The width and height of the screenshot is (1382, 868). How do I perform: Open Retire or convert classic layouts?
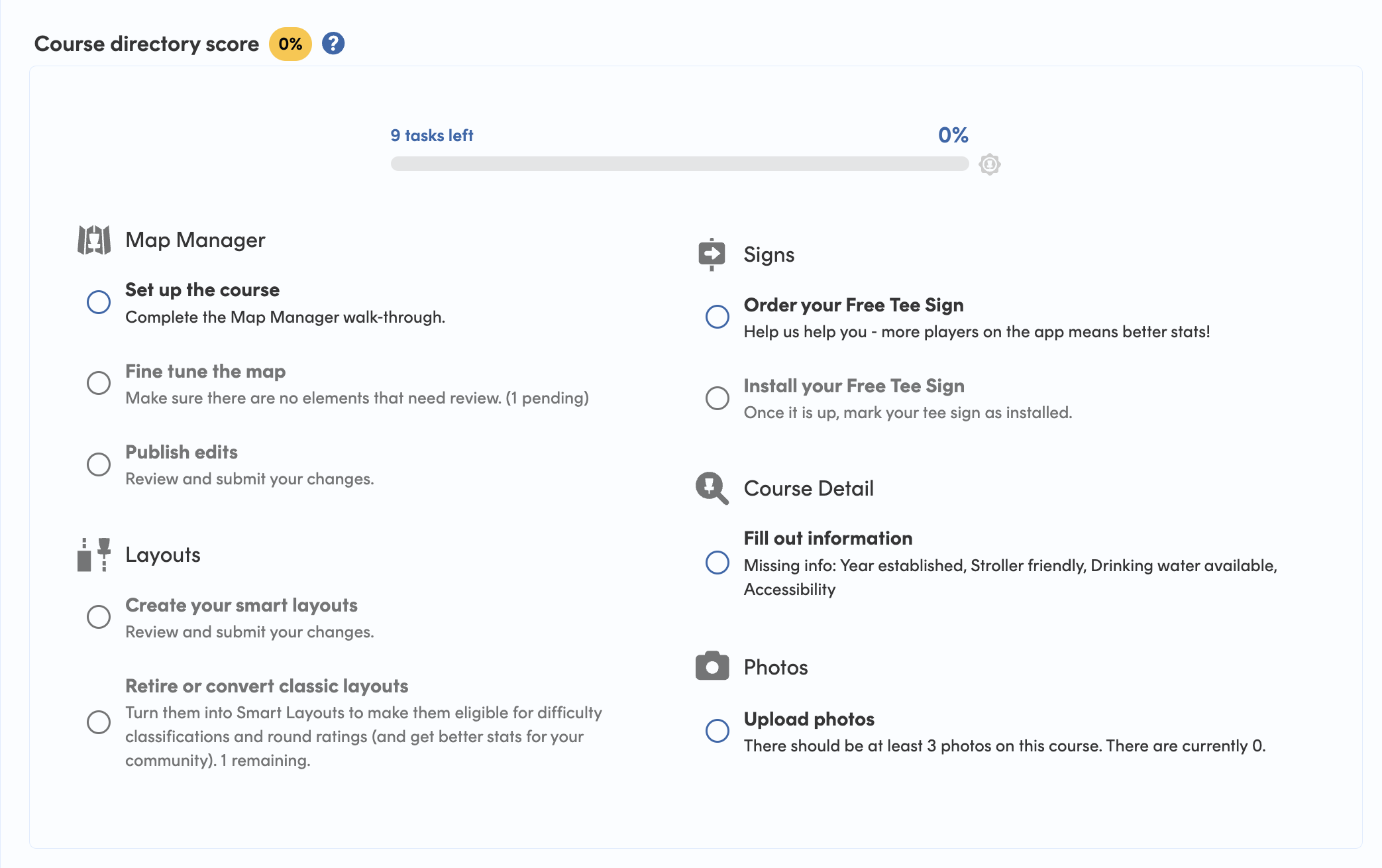coord(266,686)
